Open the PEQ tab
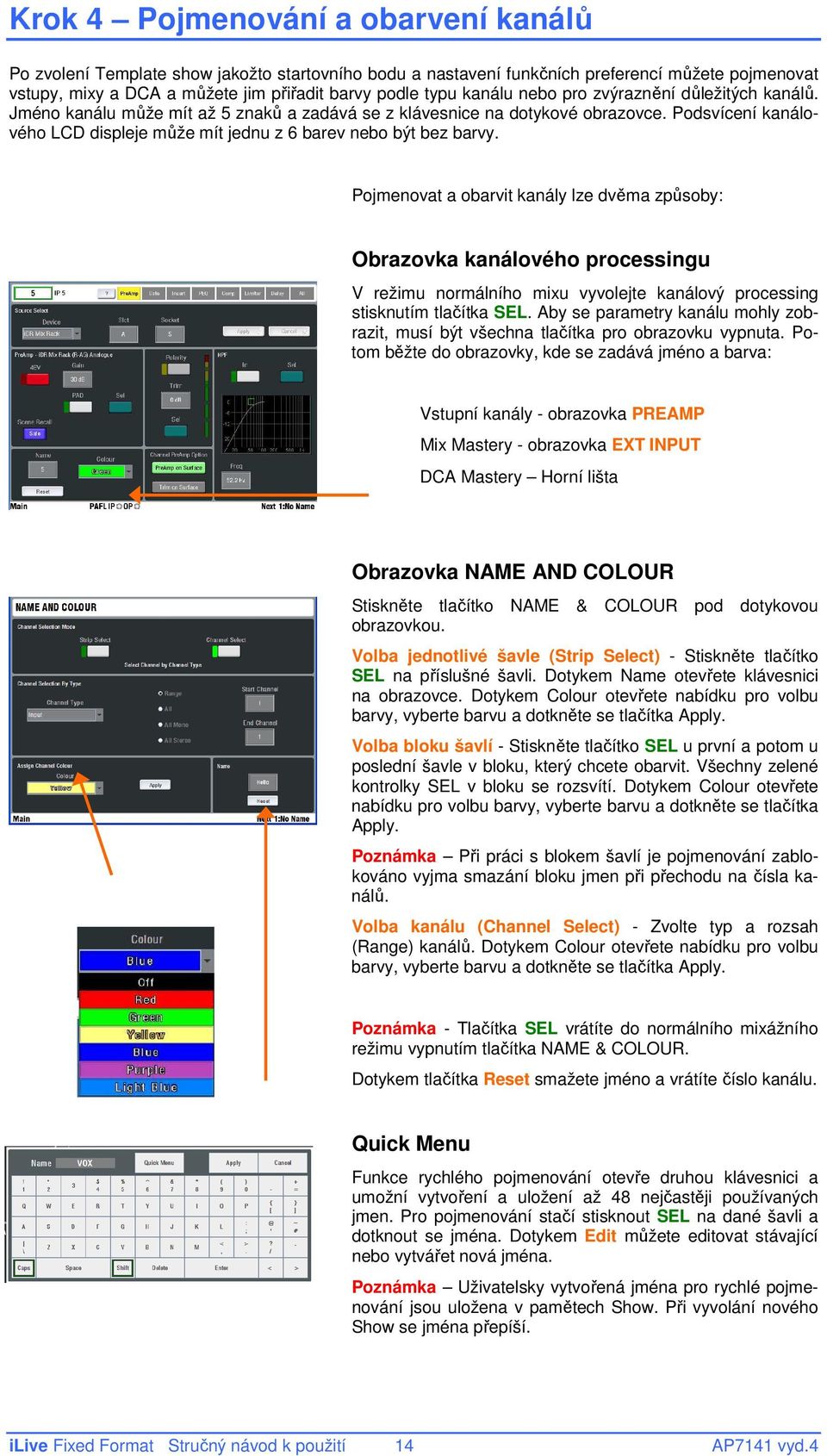 (203, 293)
